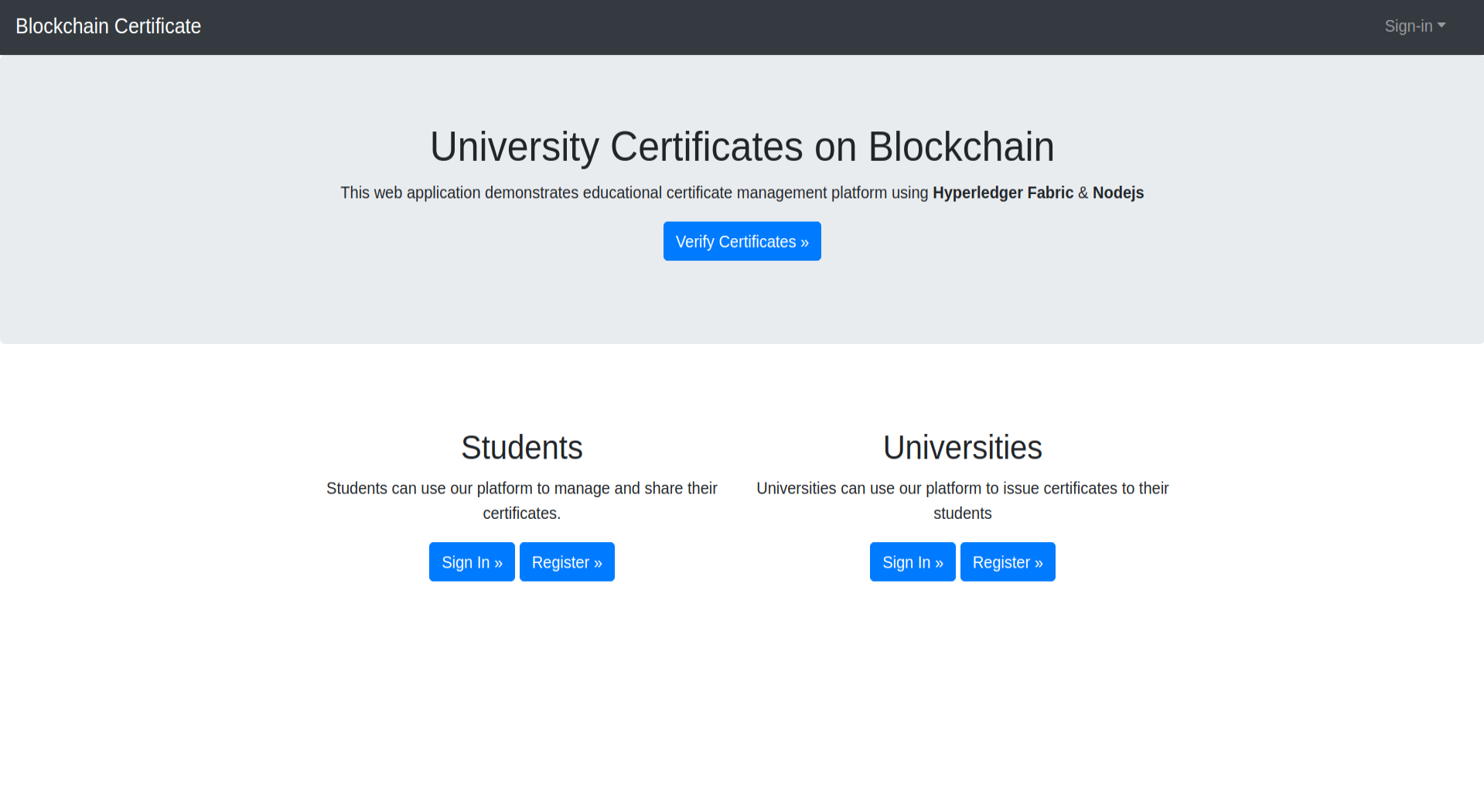1484x812 pixels.
Task: Click the Students description paragraph
Action: coord(522,500)
